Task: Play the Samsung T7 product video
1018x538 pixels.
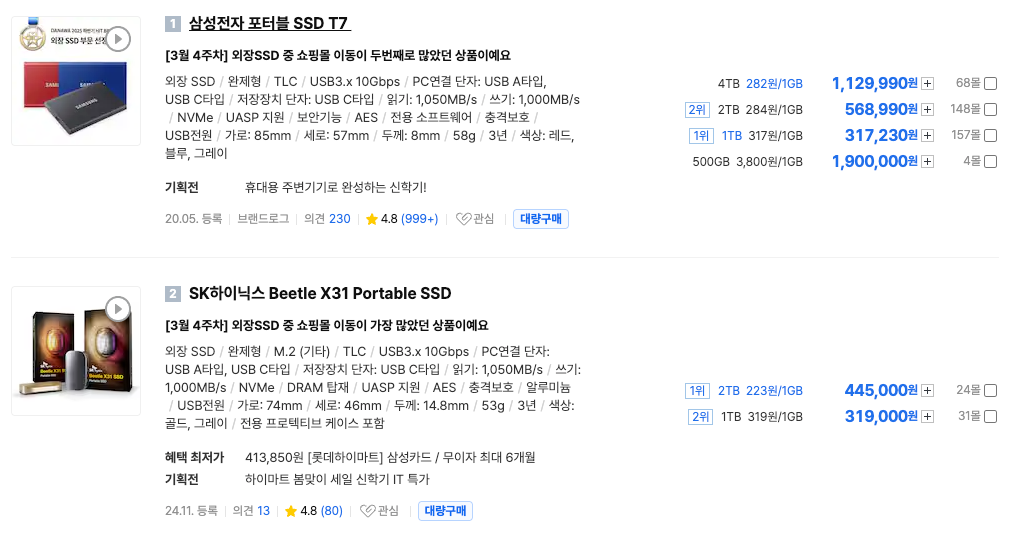Action: [118, 39]
